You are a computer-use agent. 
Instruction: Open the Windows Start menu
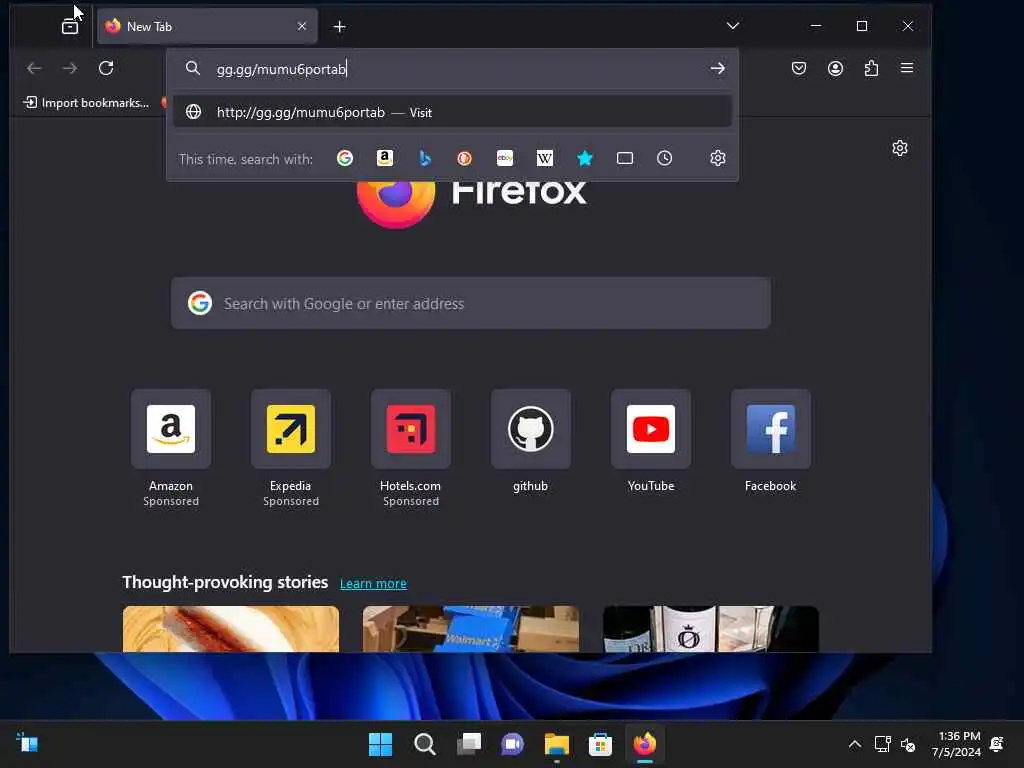[380, 744]
